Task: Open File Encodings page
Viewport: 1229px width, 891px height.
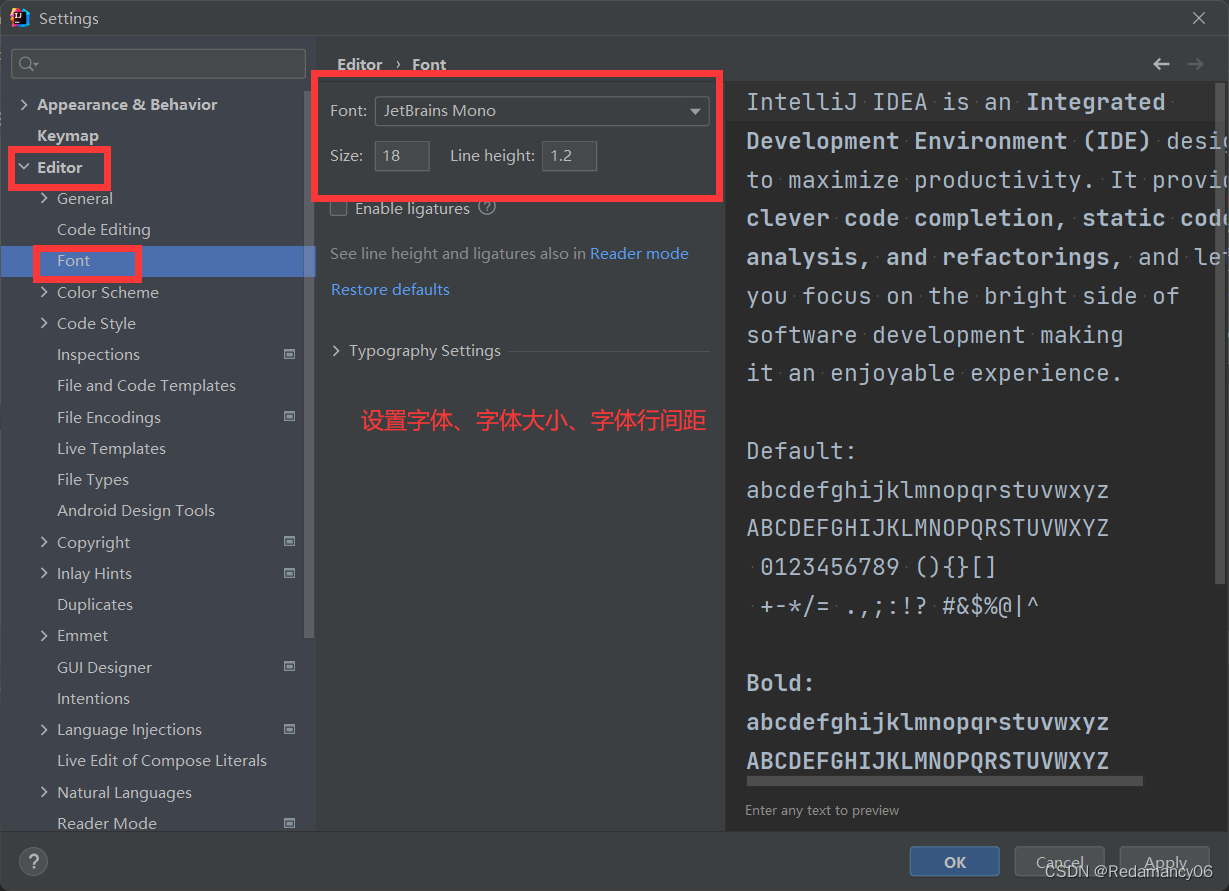Action: pyautogui.click(x=109, y=417)
